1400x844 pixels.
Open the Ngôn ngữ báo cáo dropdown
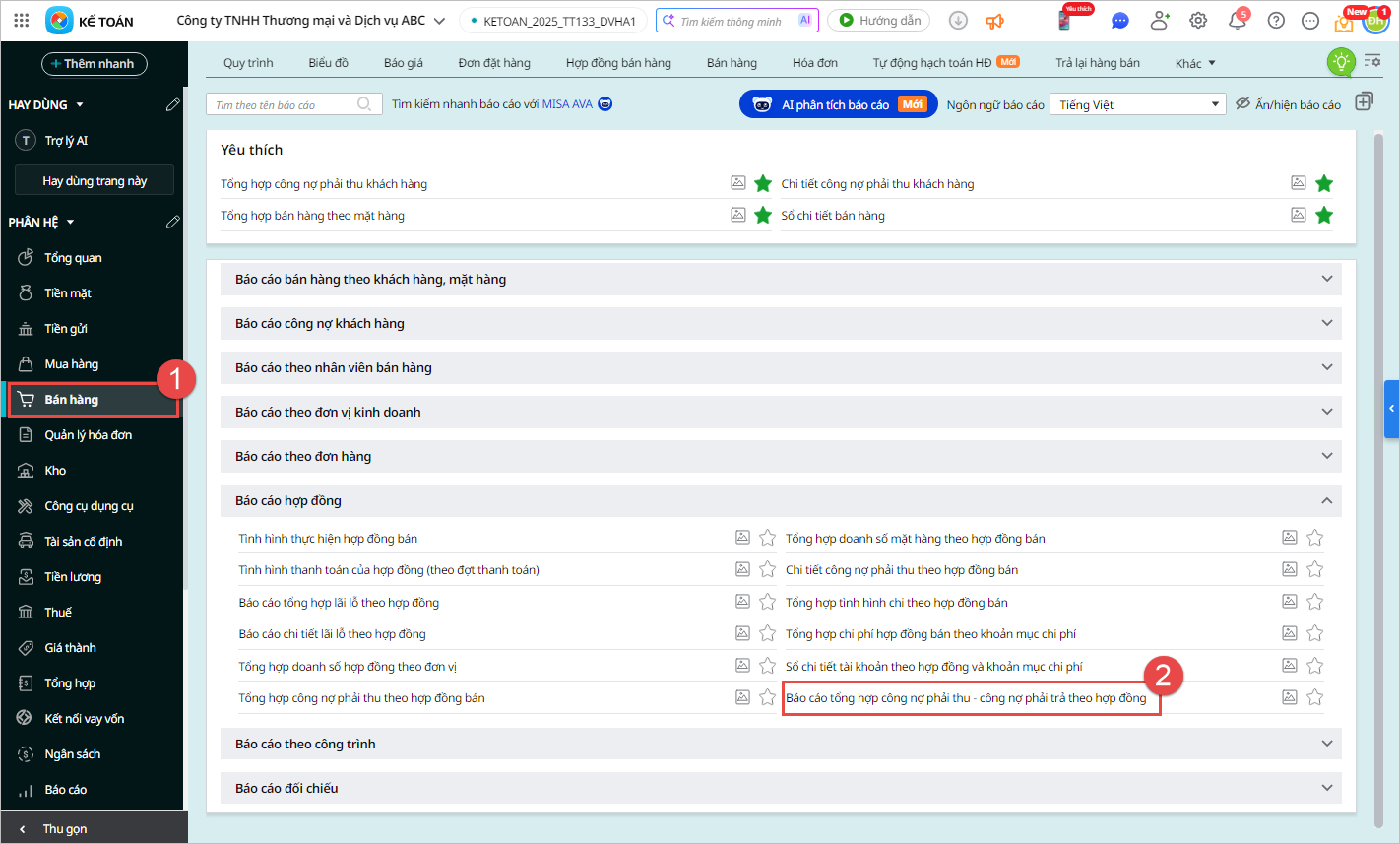point(1137,104)
